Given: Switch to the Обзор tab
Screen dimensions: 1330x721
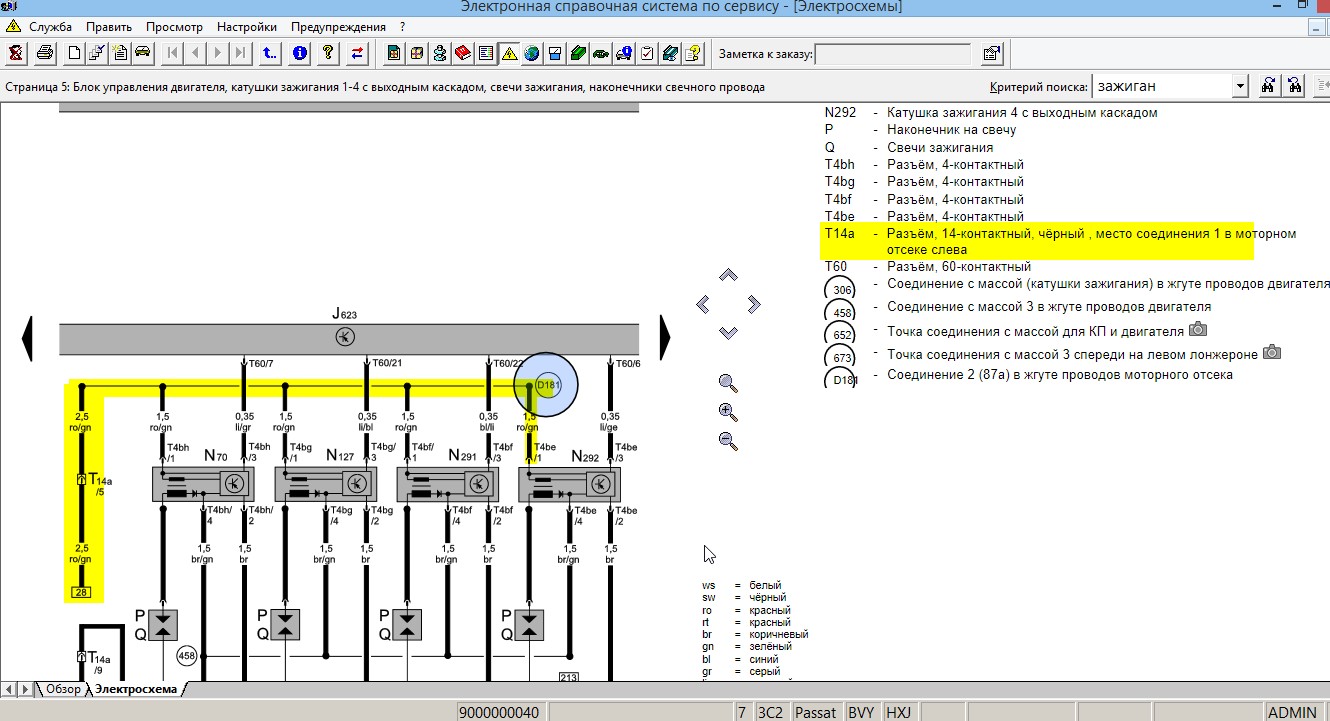Looking at the screenshot, I should pos(63,689).
